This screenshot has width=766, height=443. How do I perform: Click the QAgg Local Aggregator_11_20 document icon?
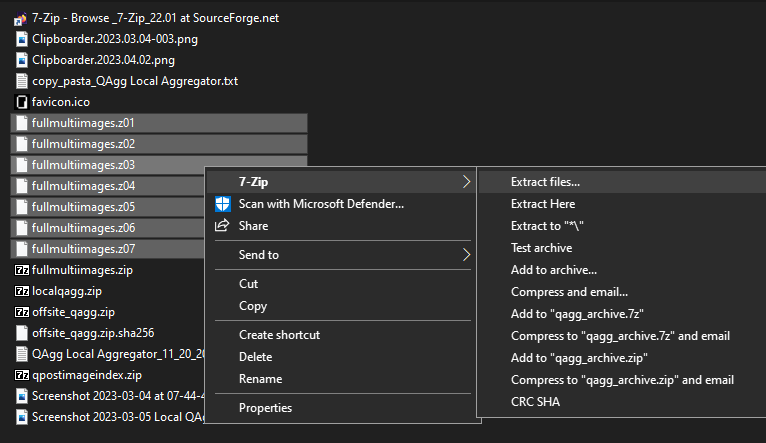pos(21,354)
